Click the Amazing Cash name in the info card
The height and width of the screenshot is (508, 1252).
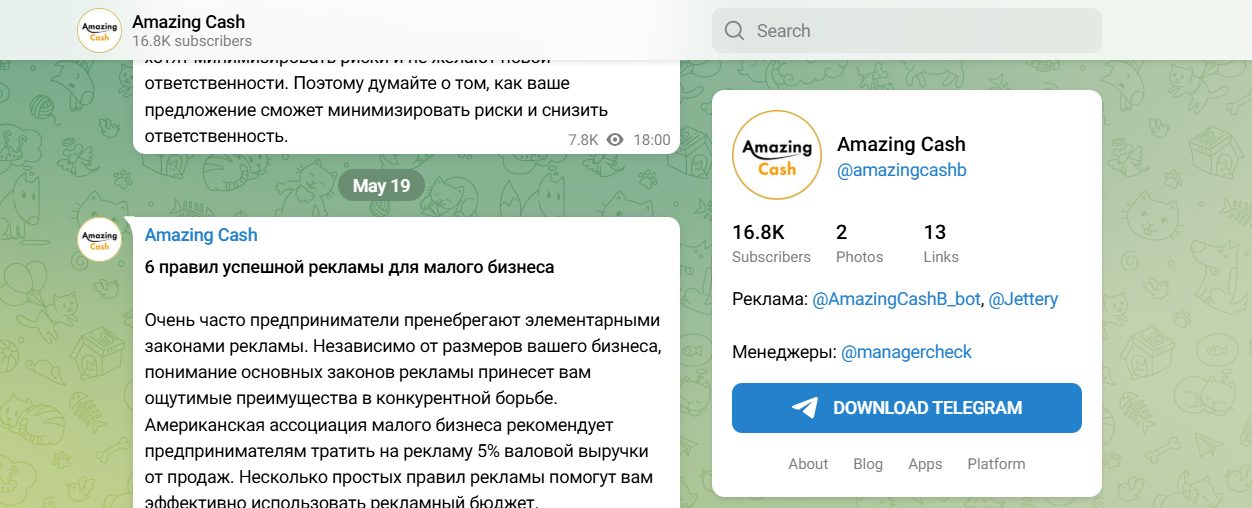(901, 144)
